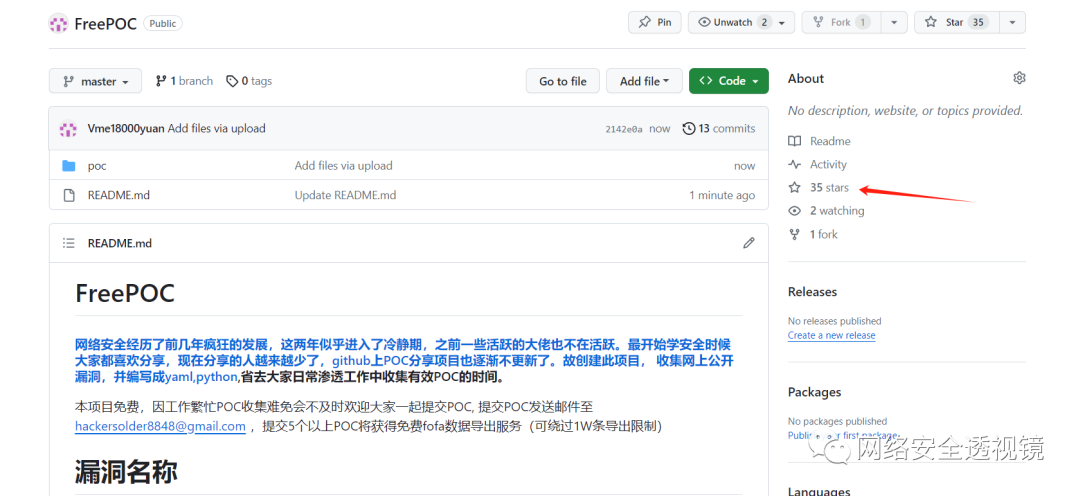The width and height of the screenshot is (1080, 496).
Task: Fork the repository with the Fork button
Action: tap(841, 22)
